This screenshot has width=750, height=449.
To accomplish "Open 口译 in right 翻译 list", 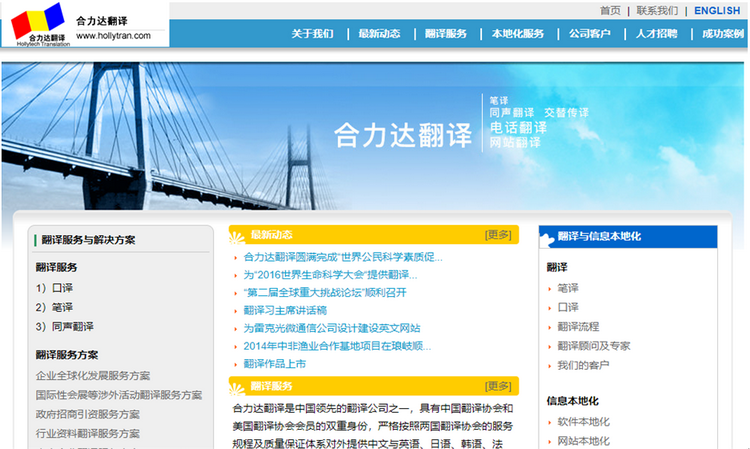I will [568, 307].
